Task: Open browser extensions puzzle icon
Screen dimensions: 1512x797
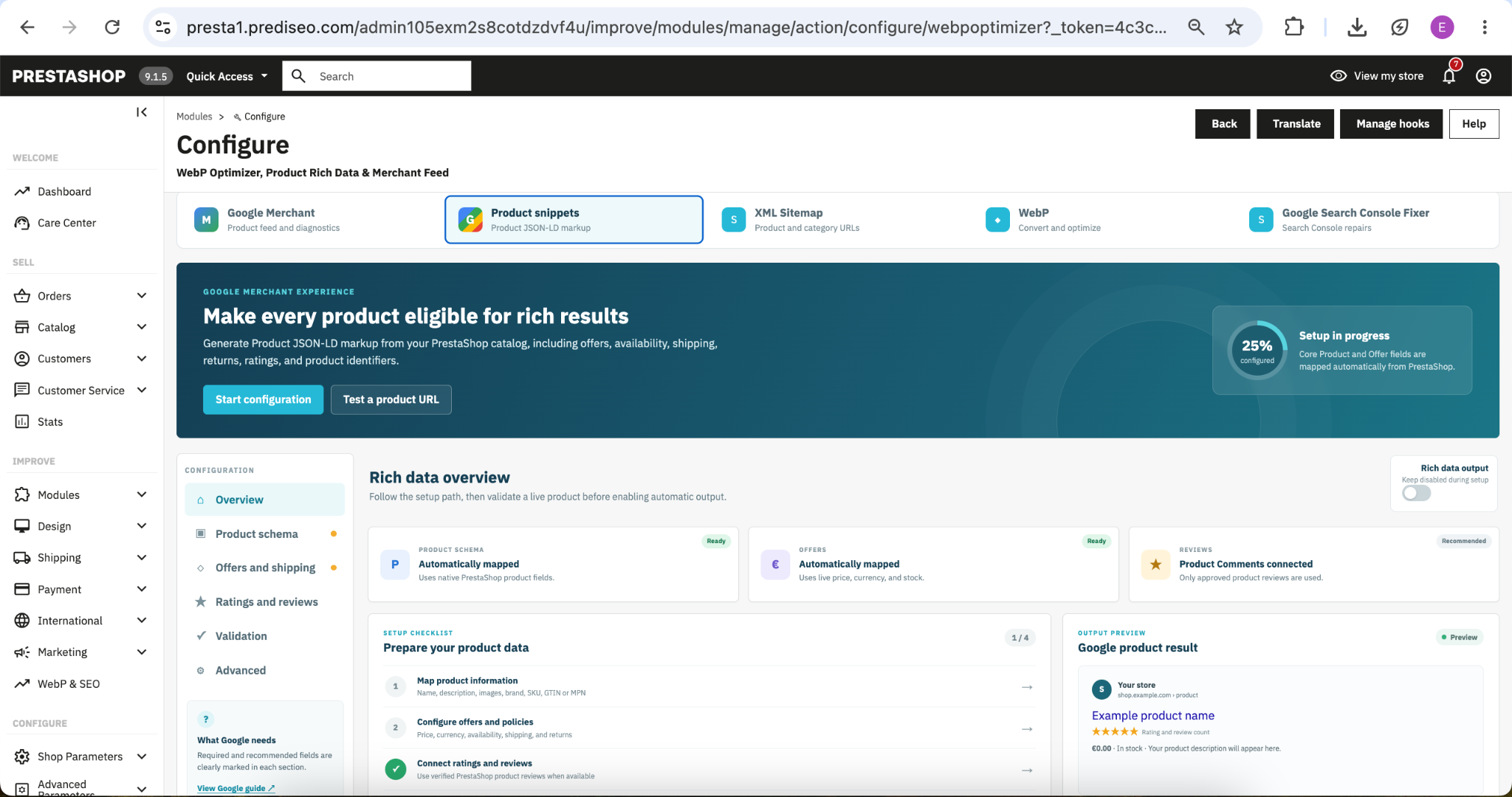Action: [1293, 27]
